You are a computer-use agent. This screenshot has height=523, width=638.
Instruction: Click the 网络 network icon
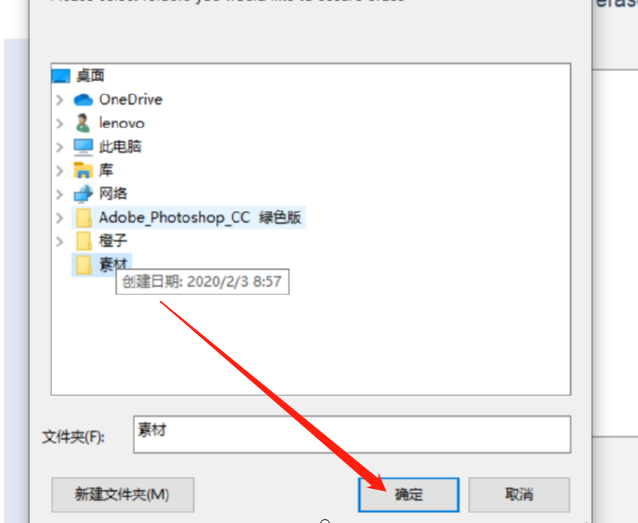click(83, 194)
